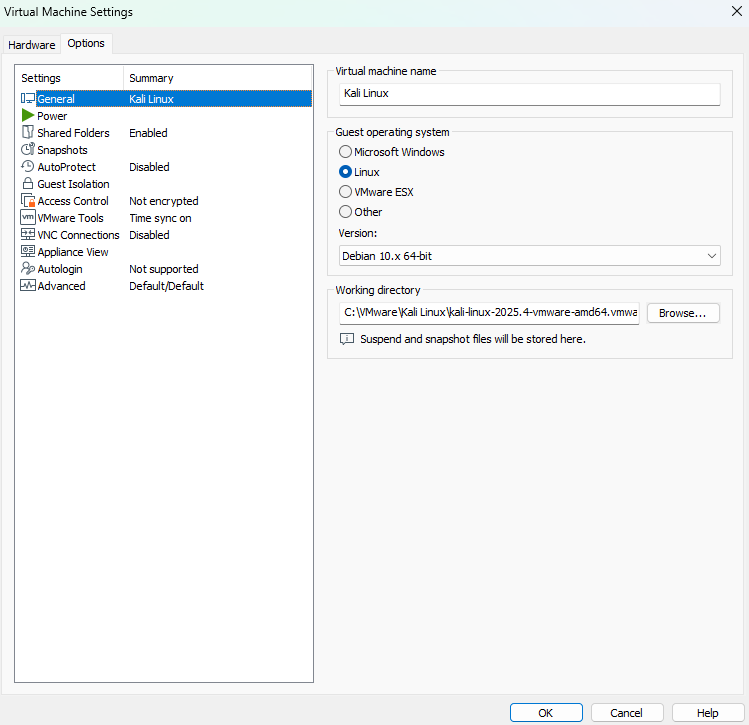Image resolution: width=749 pixels, height=725 pixels.
Task: Click the Snapshots clock icon
Action: (x=28, y=149)
